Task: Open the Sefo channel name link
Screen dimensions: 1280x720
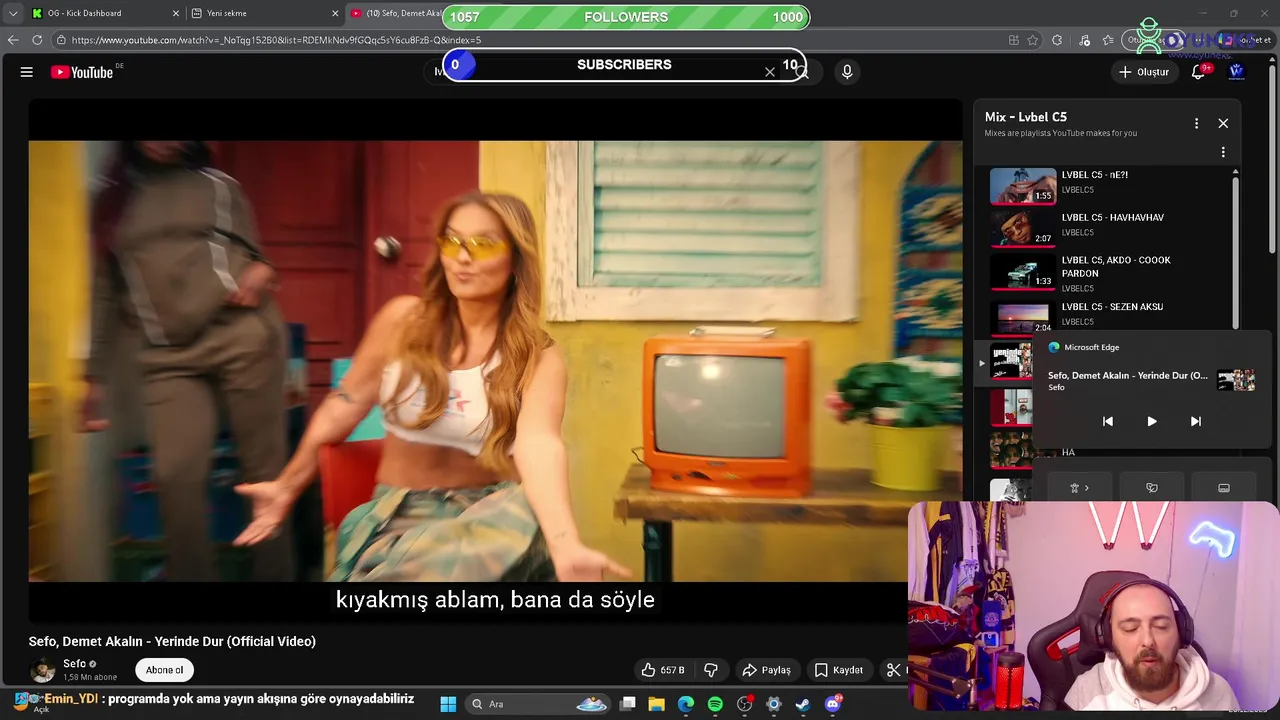Action: point(75,664)
